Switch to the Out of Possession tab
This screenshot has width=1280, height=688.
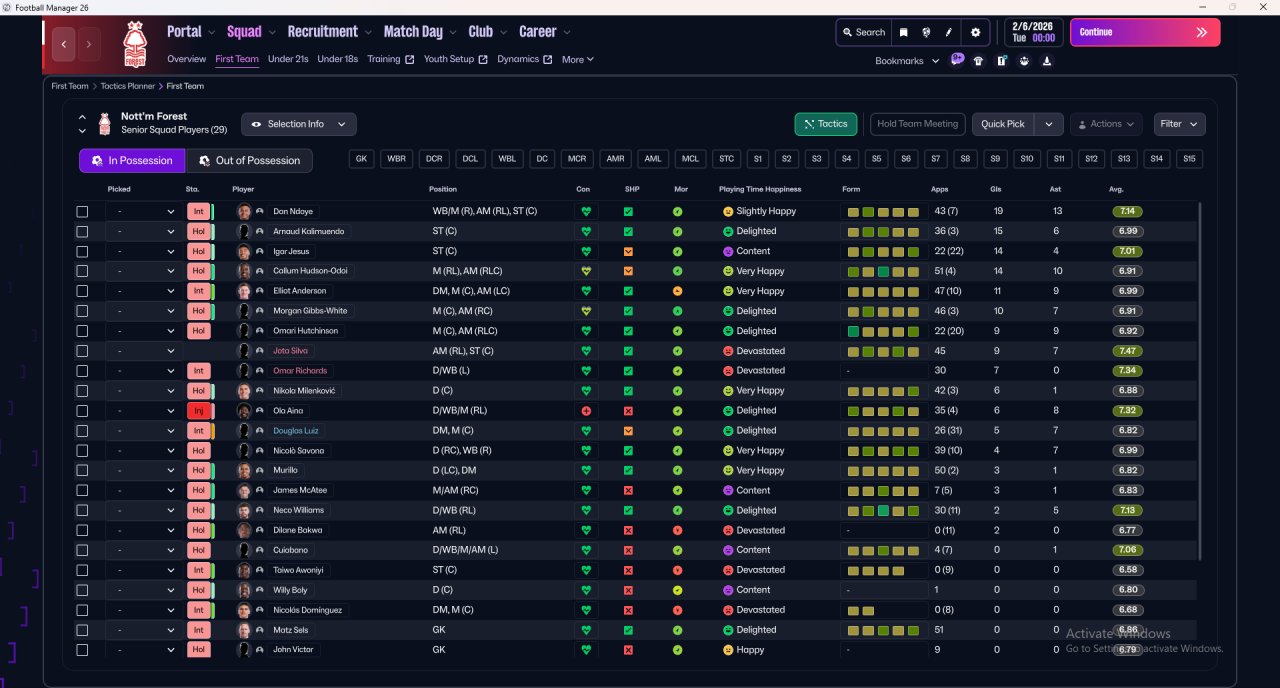[x=250, y=160]
